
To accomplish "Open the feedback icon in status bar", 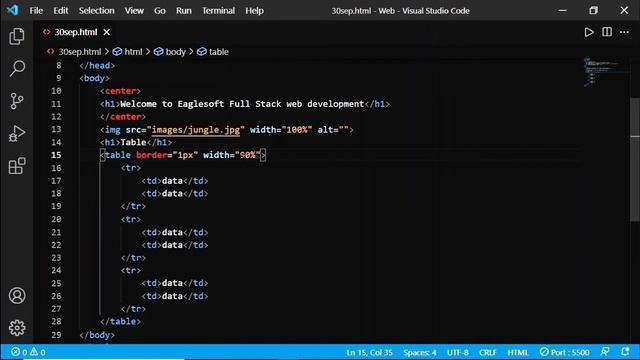I will pos(605,352).
